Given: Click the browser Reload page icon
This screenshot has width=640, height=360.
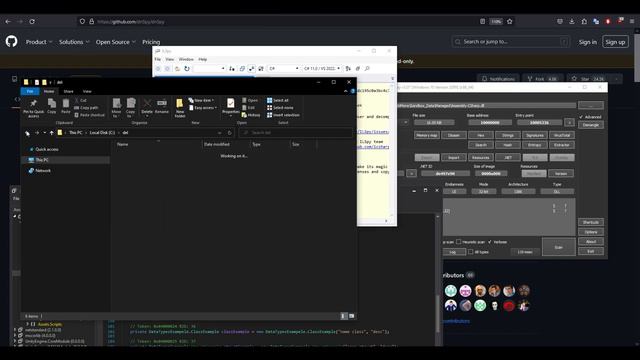Looking at the screenshot, I should [x=32, y=21].
